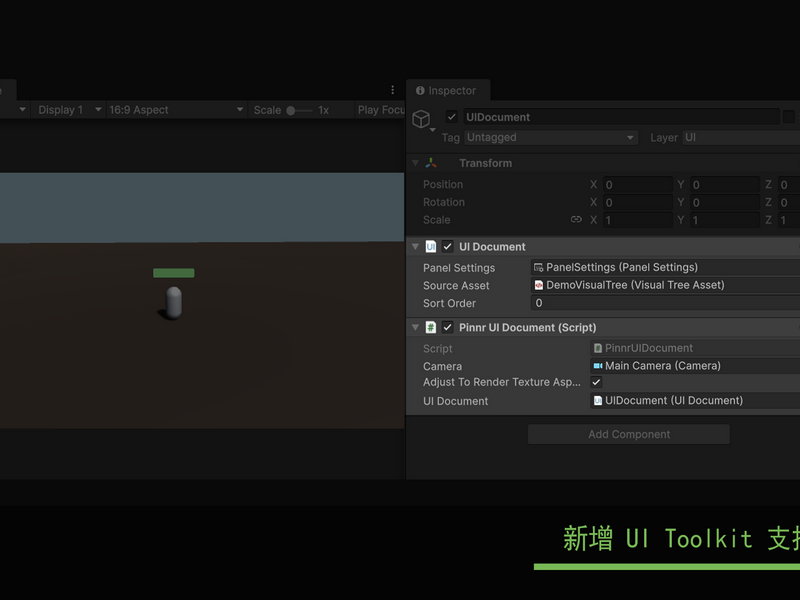Toggle the UIDocument GameObject active checkbox
Image resolution: width=800 pixels, height=600 pixels.
[452, 117]
